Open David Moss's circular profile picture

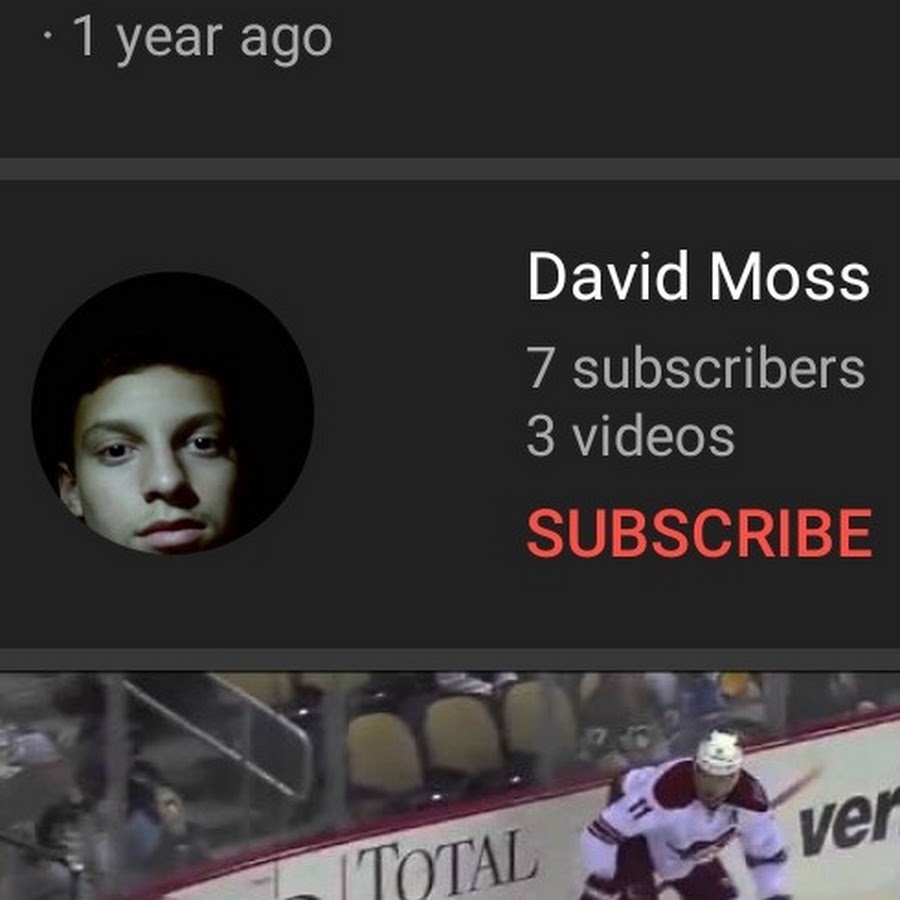pyautogui.click(x=172, y=413)
